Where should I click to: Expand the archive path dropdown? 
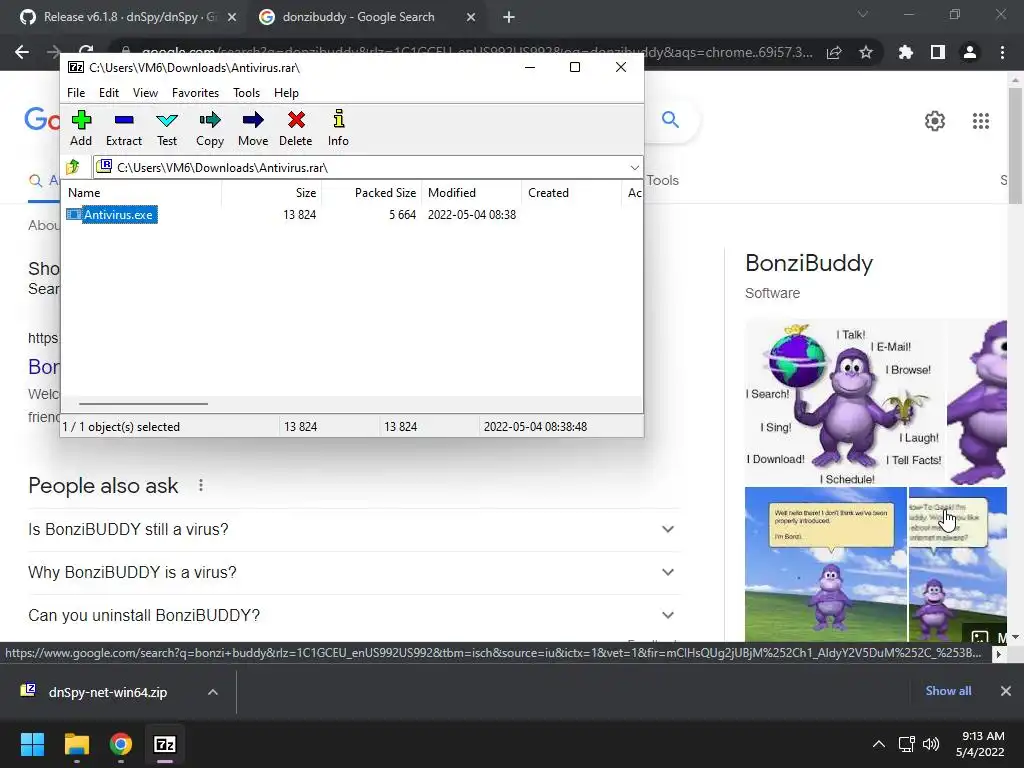[x=634, y=168]
